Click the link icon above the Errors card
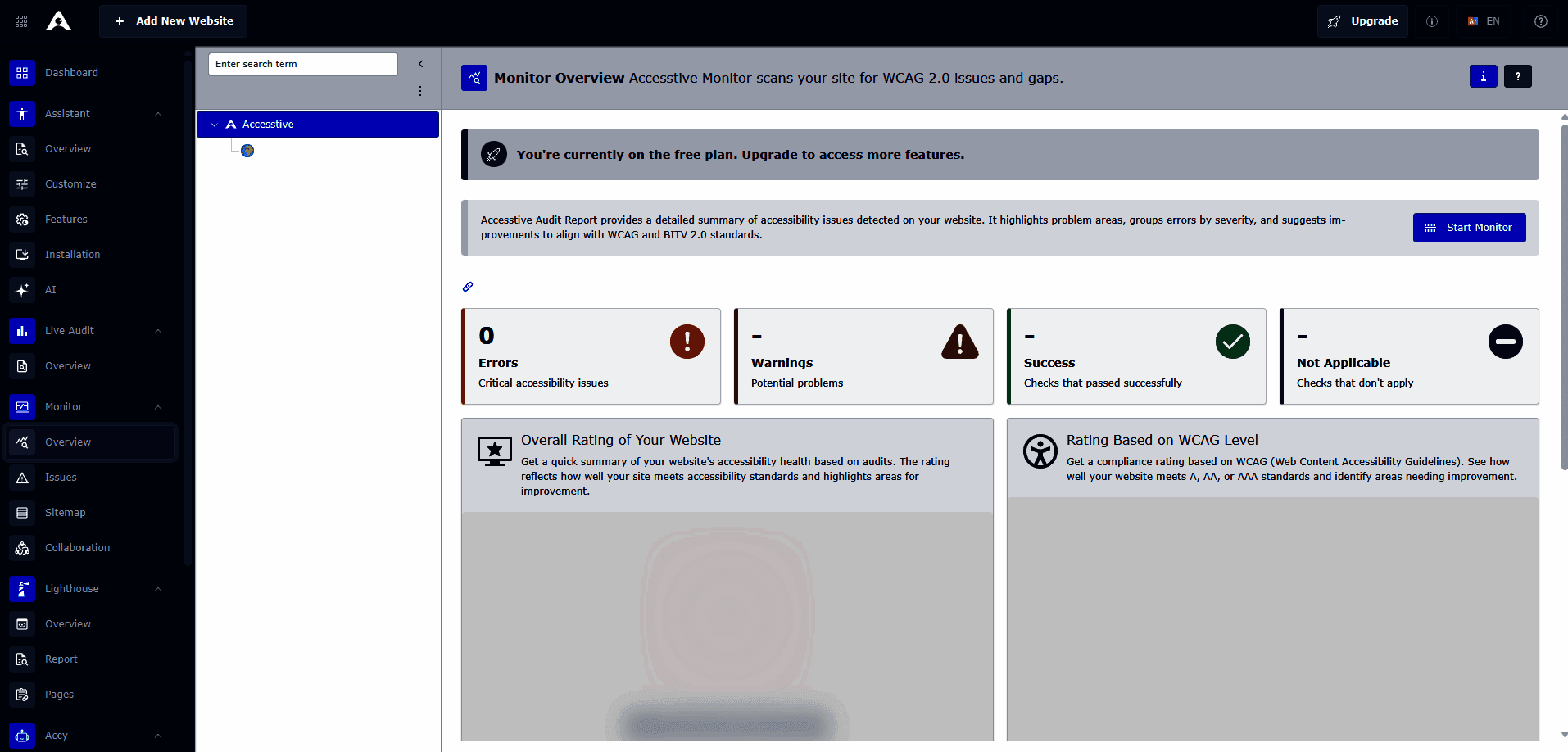Viewport: 1568px width, 752px height. tap(467, 287)
